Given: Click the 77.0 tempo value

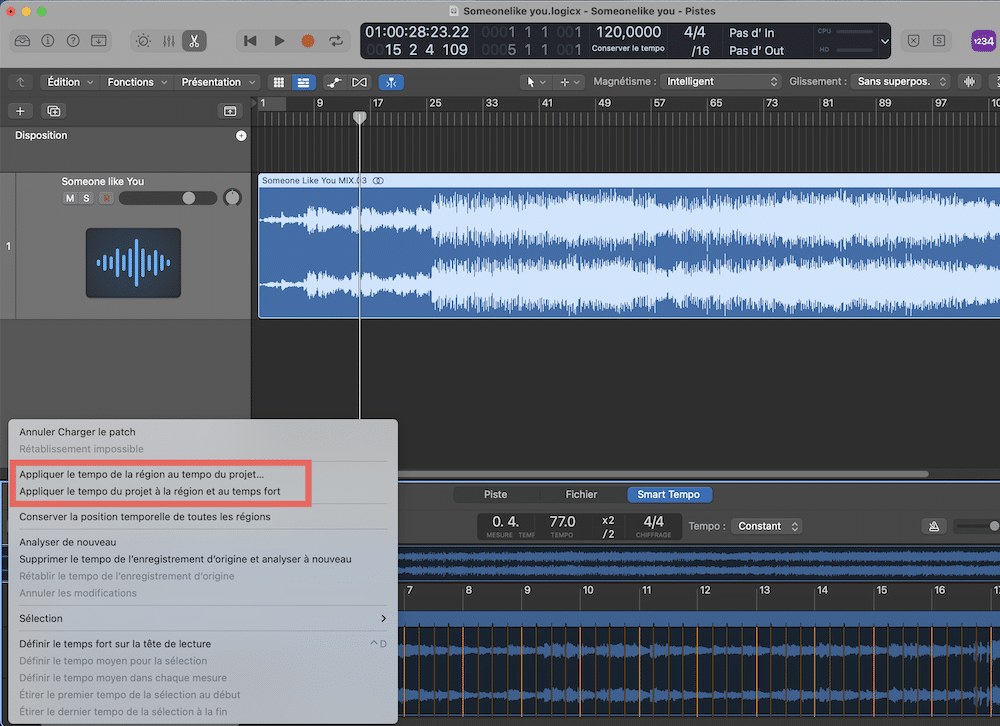Looking at the screenshot, I should (562, 522).
